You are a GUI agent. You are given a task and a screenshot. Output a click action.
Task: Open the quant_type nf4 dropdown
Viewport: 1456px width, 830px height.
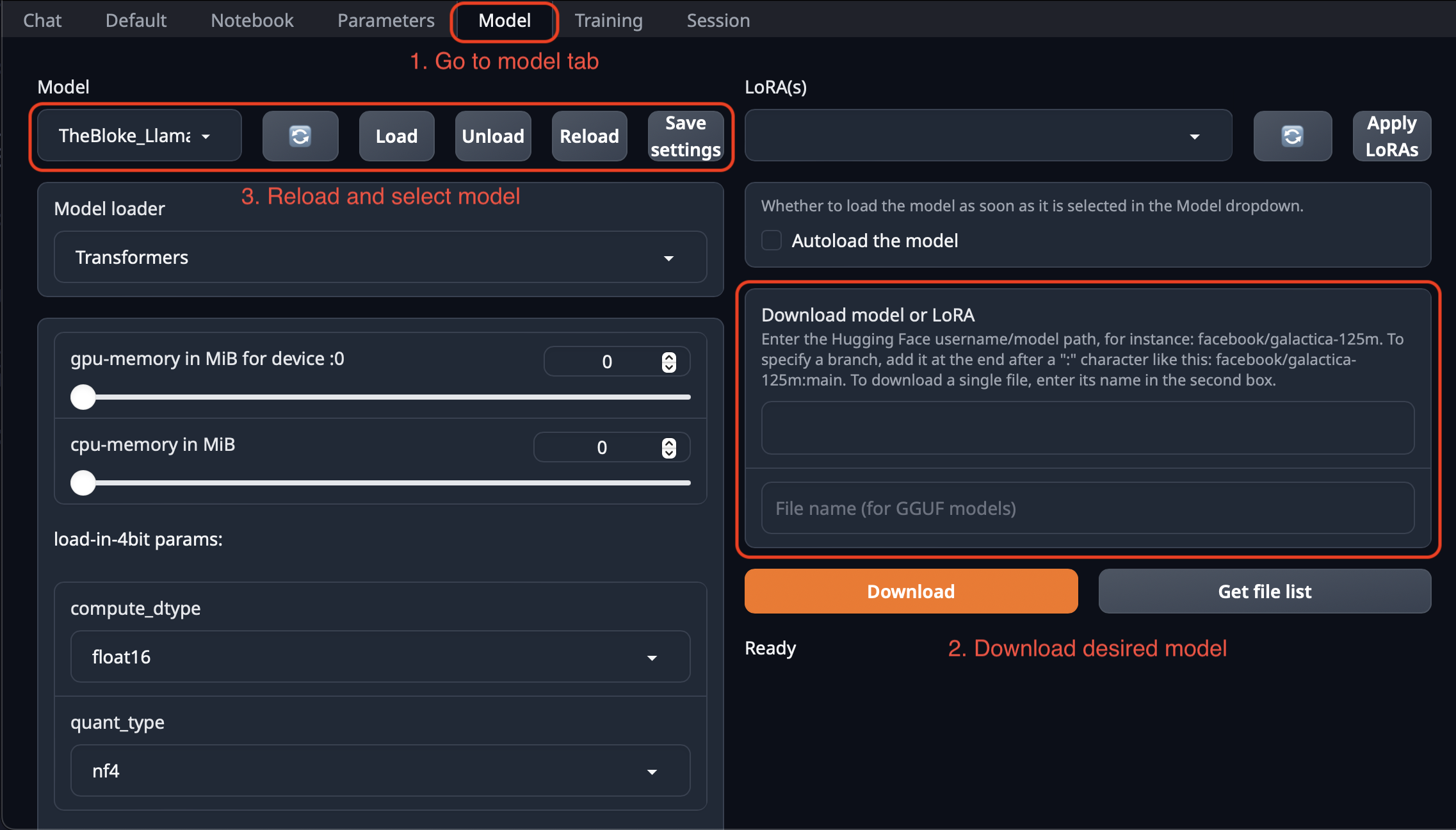click(x=380, y=771)
